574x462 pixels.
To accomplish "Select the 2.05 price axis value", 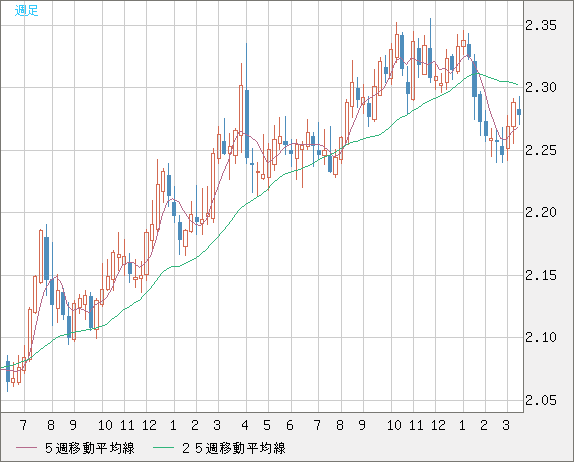I will [x=541, y=400].
